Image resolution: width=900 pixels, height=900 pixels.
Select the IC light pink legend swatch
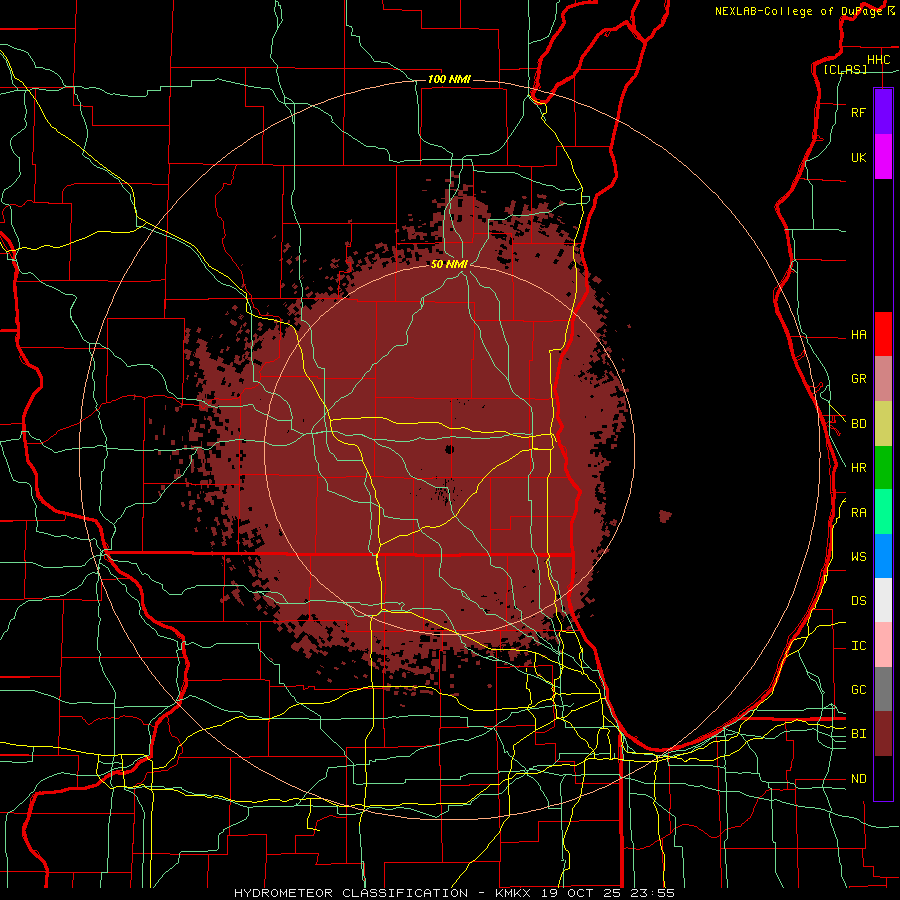click(883, 645)
